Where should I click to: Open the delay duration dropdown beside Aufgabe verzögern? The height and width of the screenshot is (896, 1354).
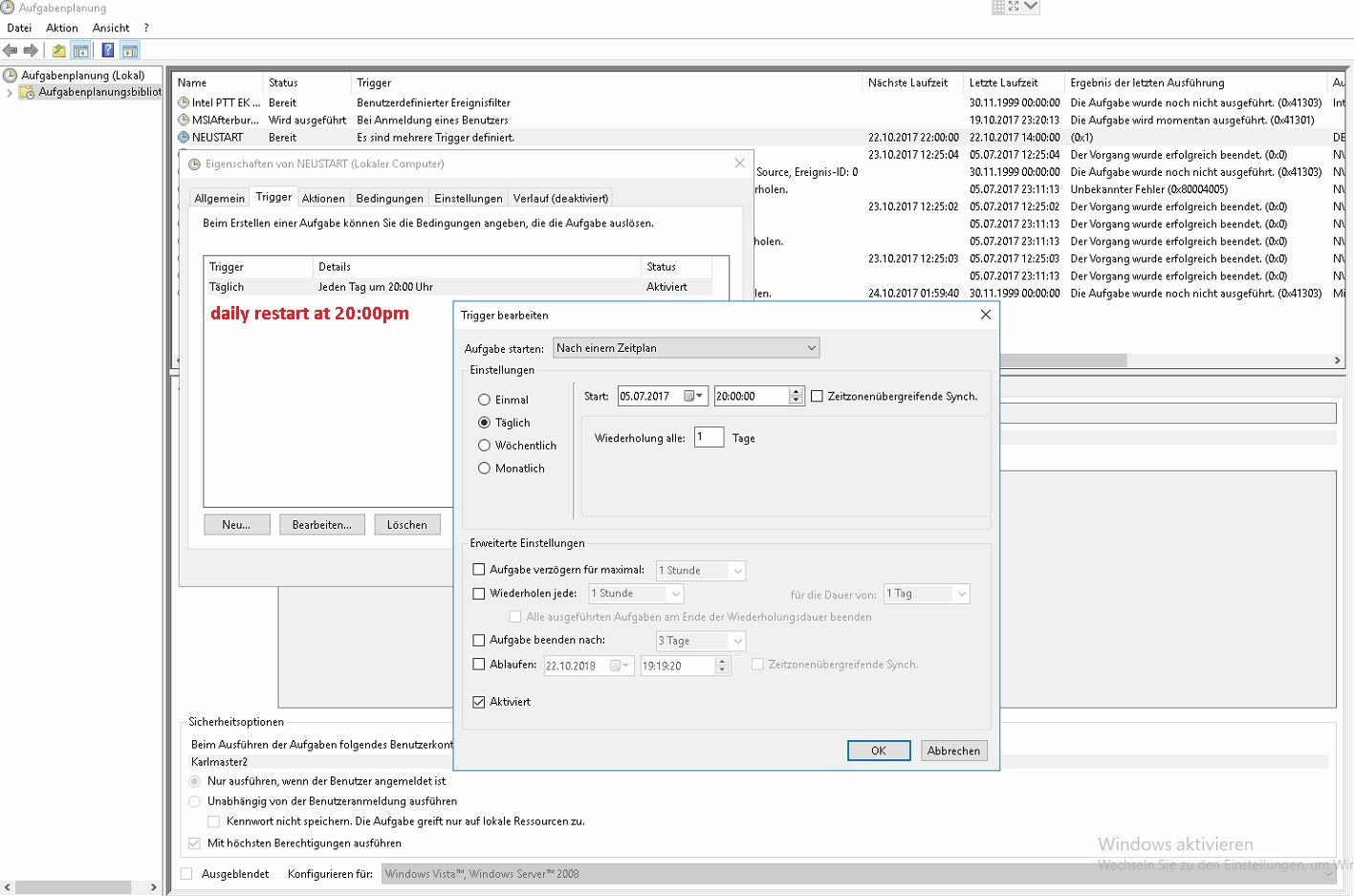(700, 571)
